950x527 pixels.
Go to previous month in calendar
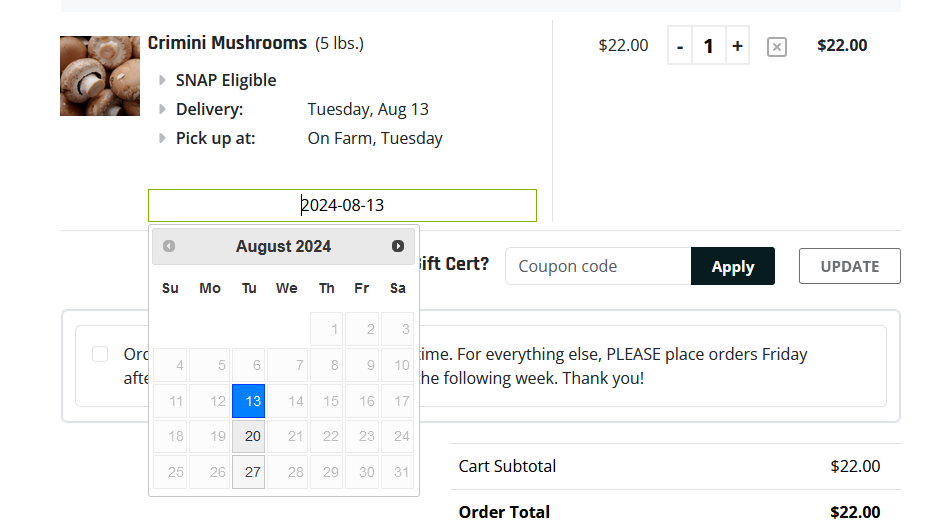[x=169, y=246]
